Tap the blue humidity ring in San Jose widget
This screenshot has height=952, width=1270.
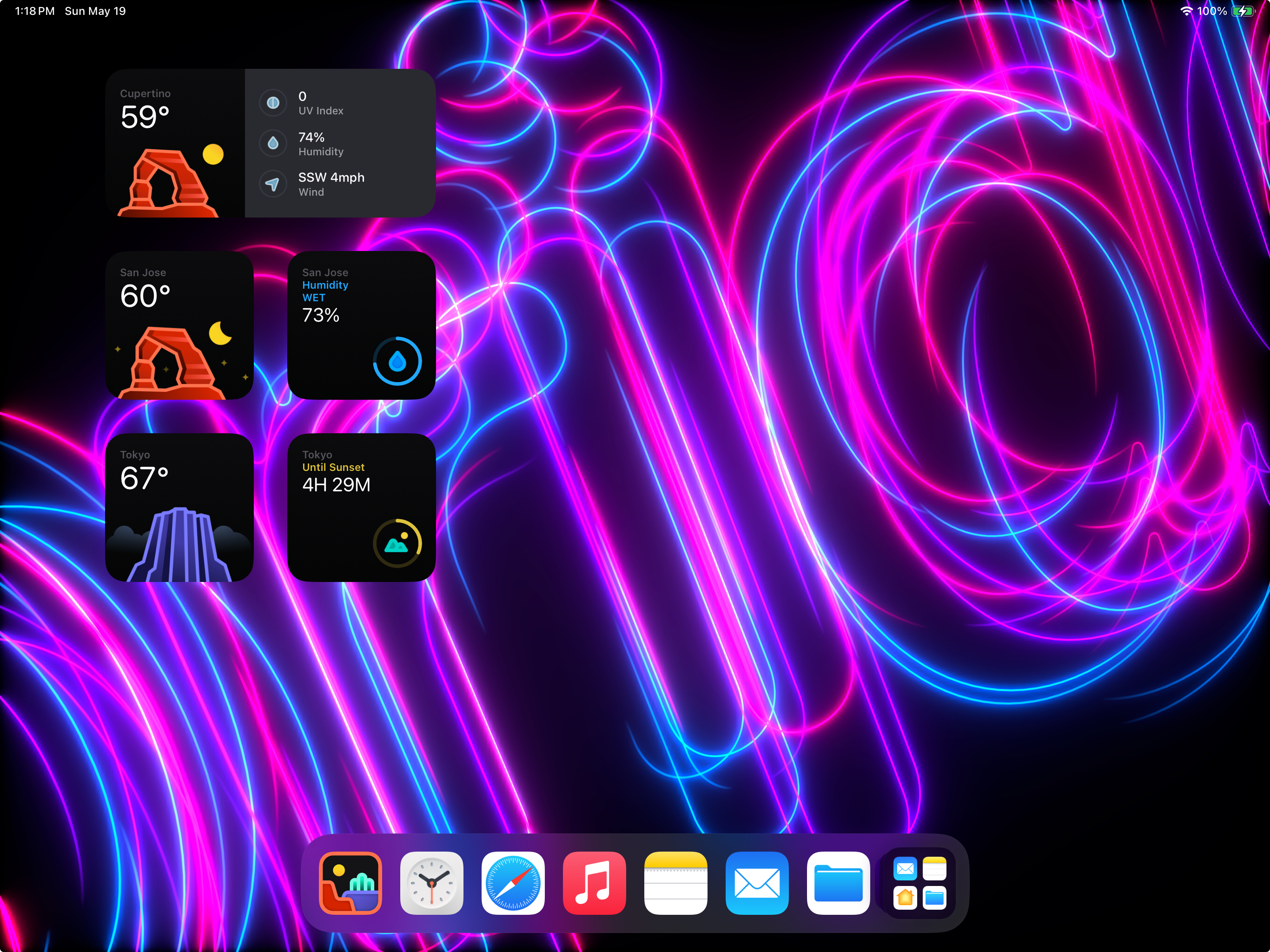(397, 361)
